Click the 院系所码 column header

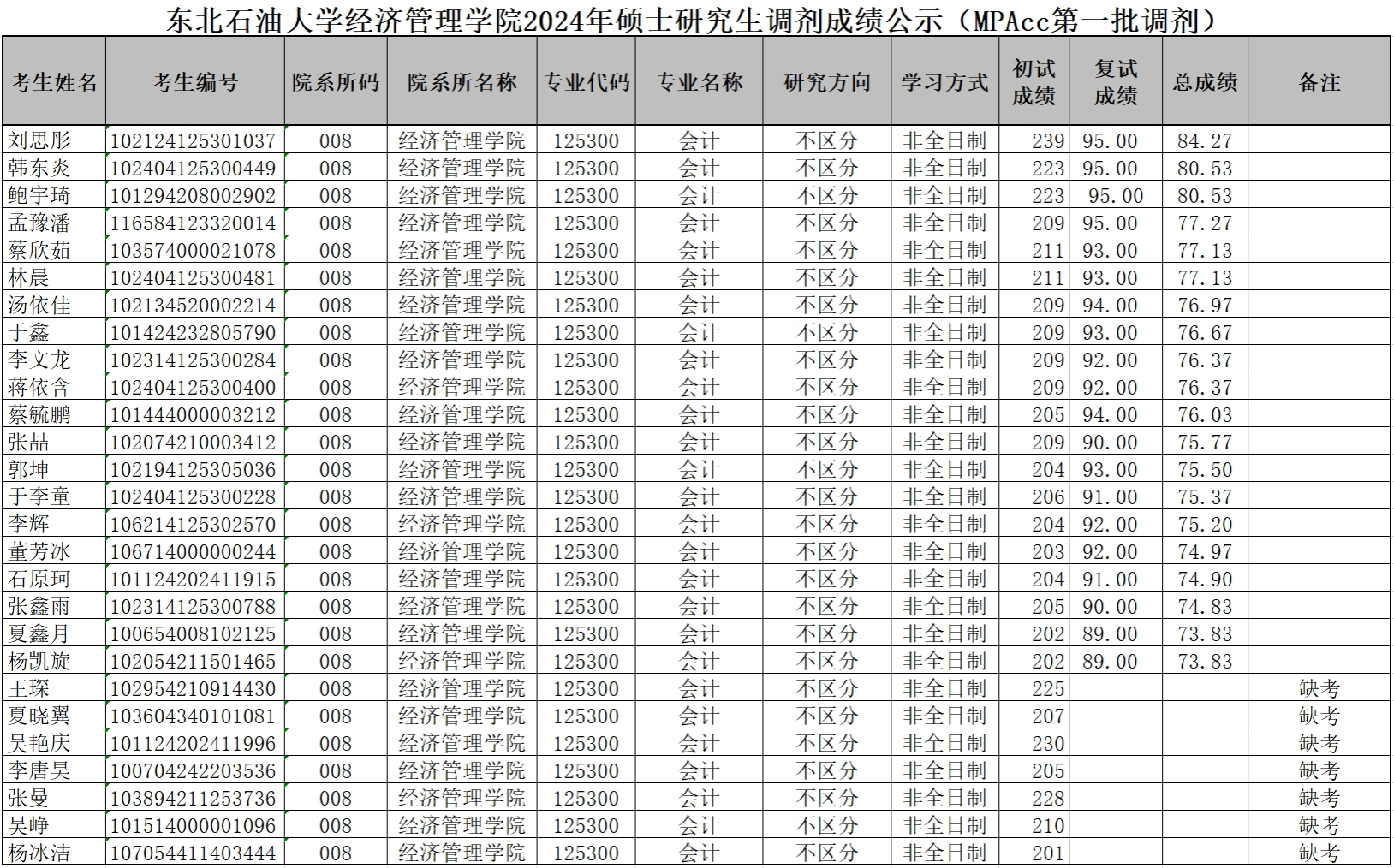335,82
